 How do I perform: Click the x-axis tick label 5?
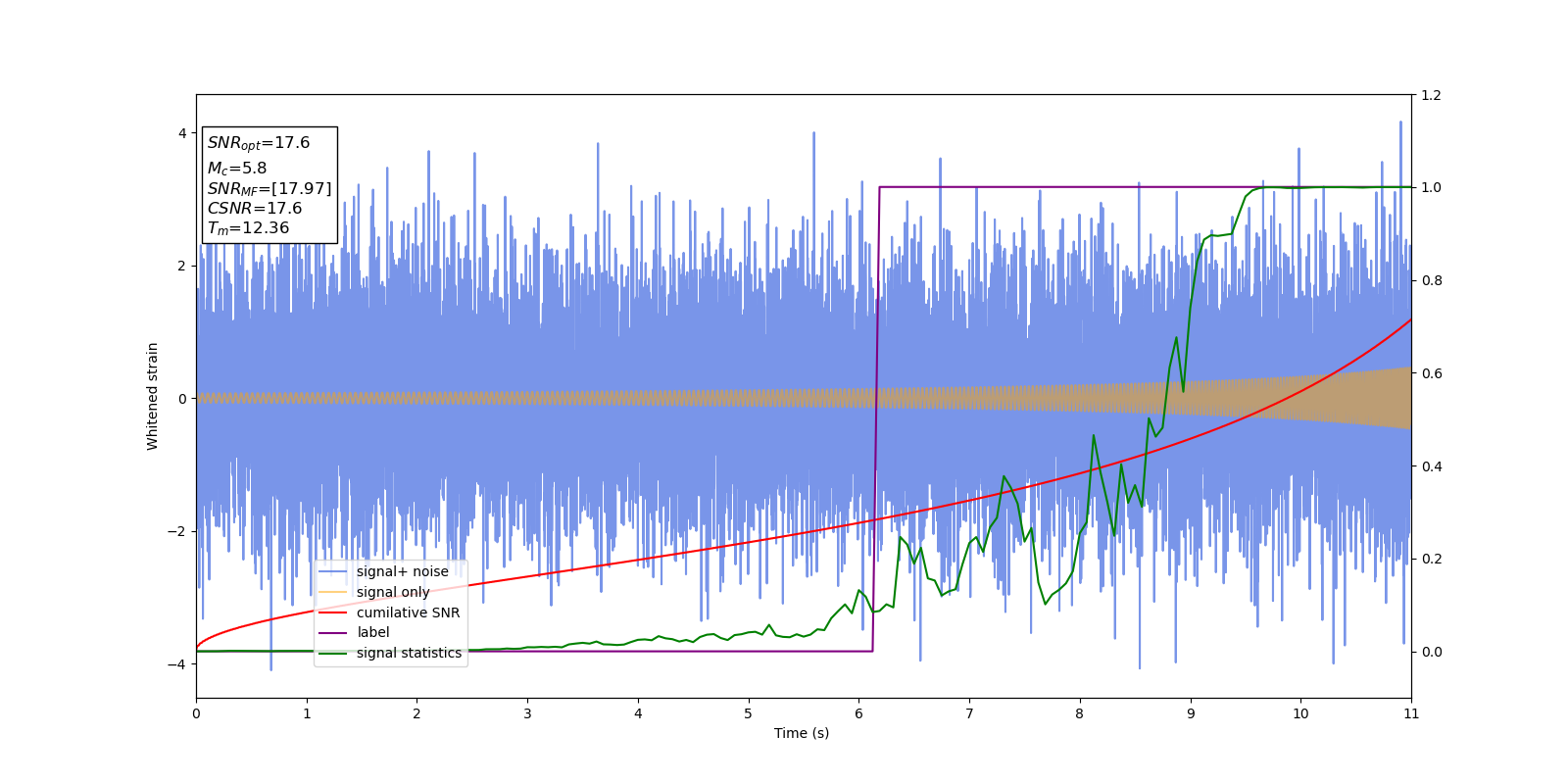tap(748, 713)
